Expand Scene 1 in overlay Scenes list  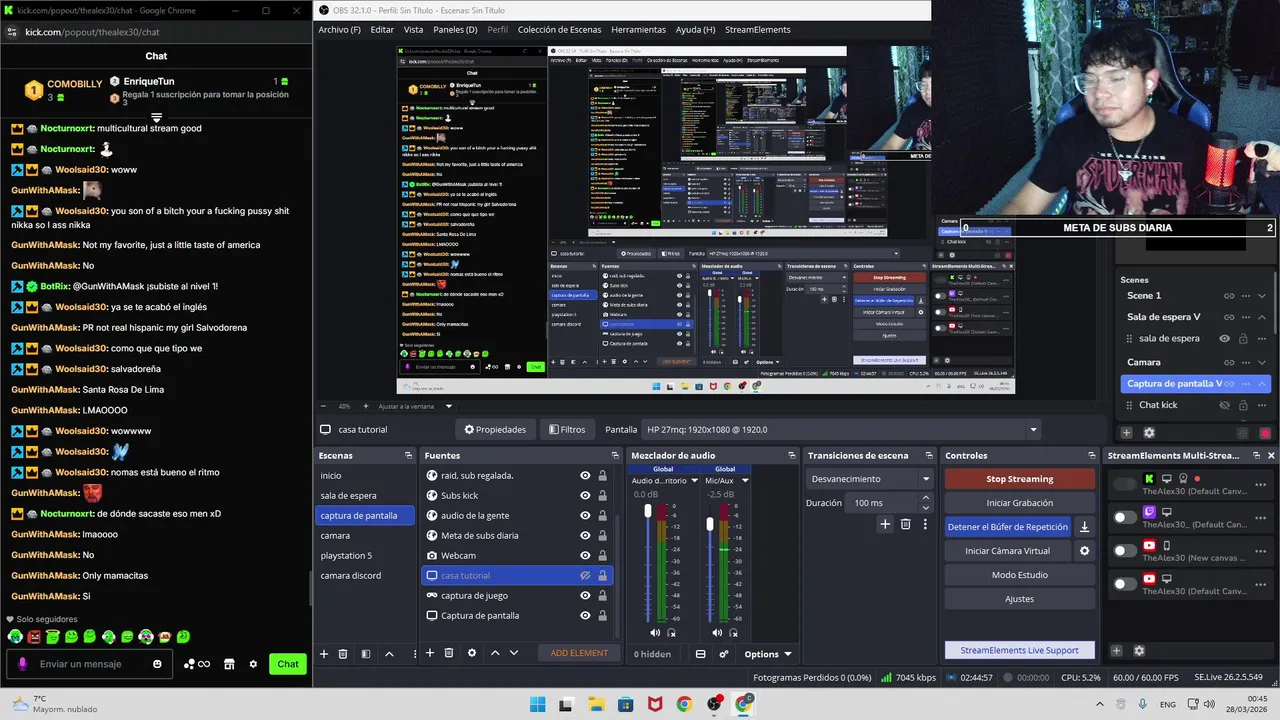pyautogui.click(x=1261, y=296)
